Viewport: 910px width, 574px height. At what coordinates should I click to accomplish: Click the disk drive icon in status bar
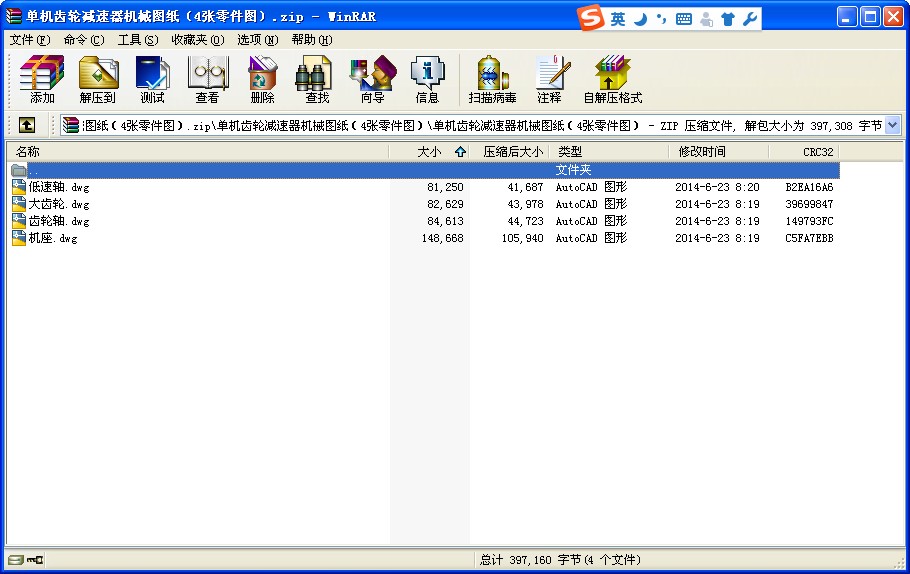coord(16,560)
